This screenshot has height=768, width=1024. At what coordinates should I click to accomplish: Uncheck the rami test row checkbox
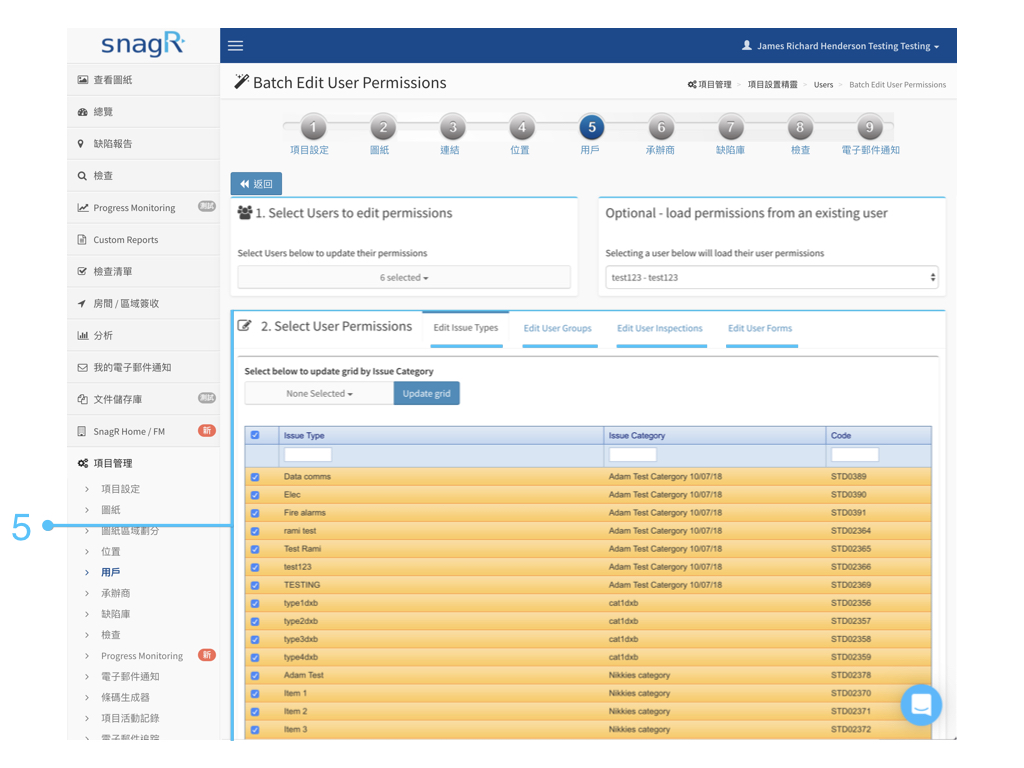255,532
